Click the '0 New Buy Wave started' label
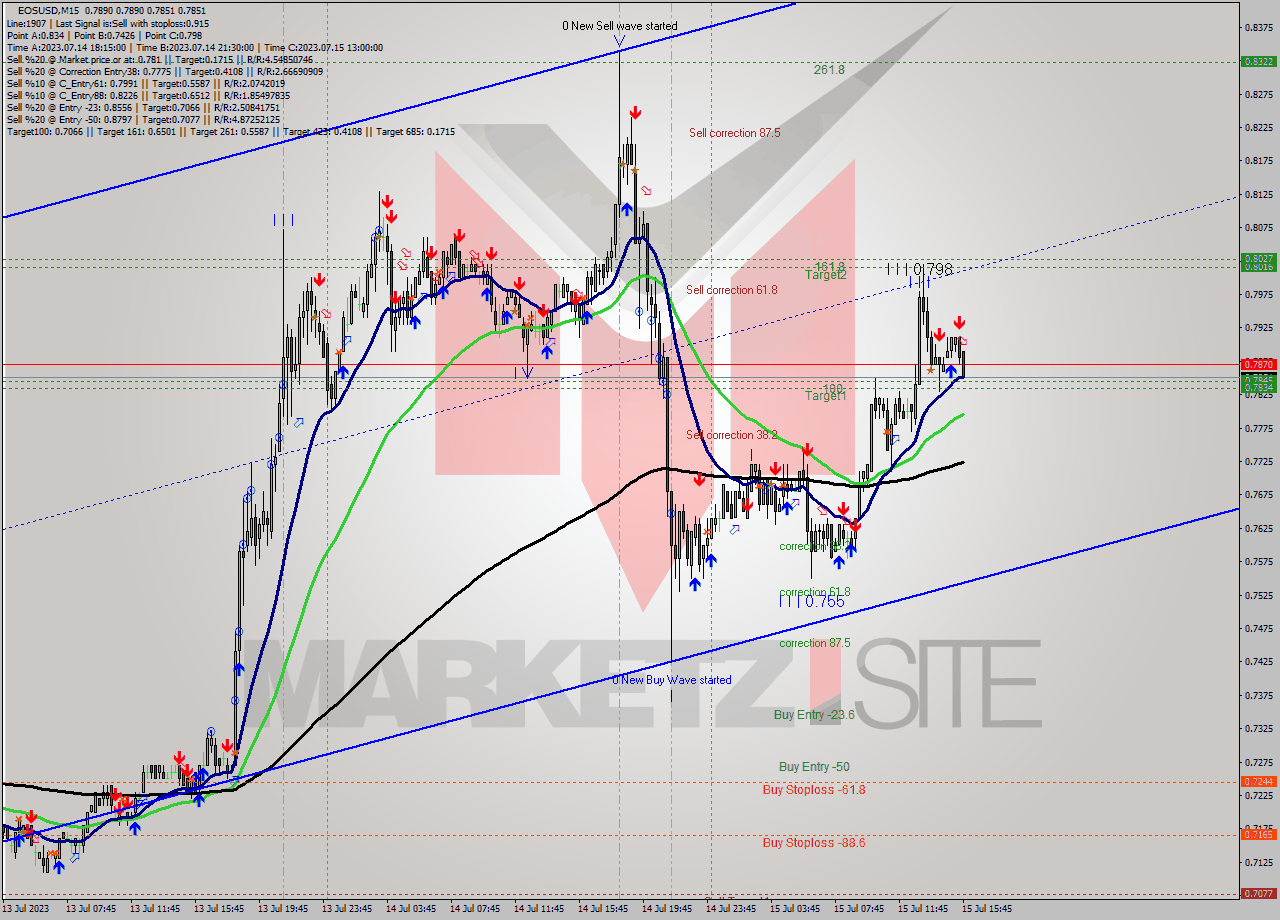 tap(672, 680)
